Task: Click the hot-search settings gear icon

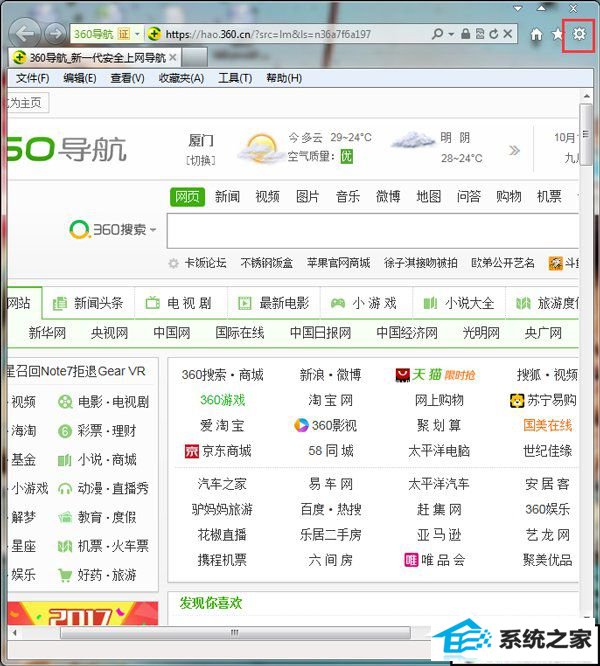Action: 173,264
